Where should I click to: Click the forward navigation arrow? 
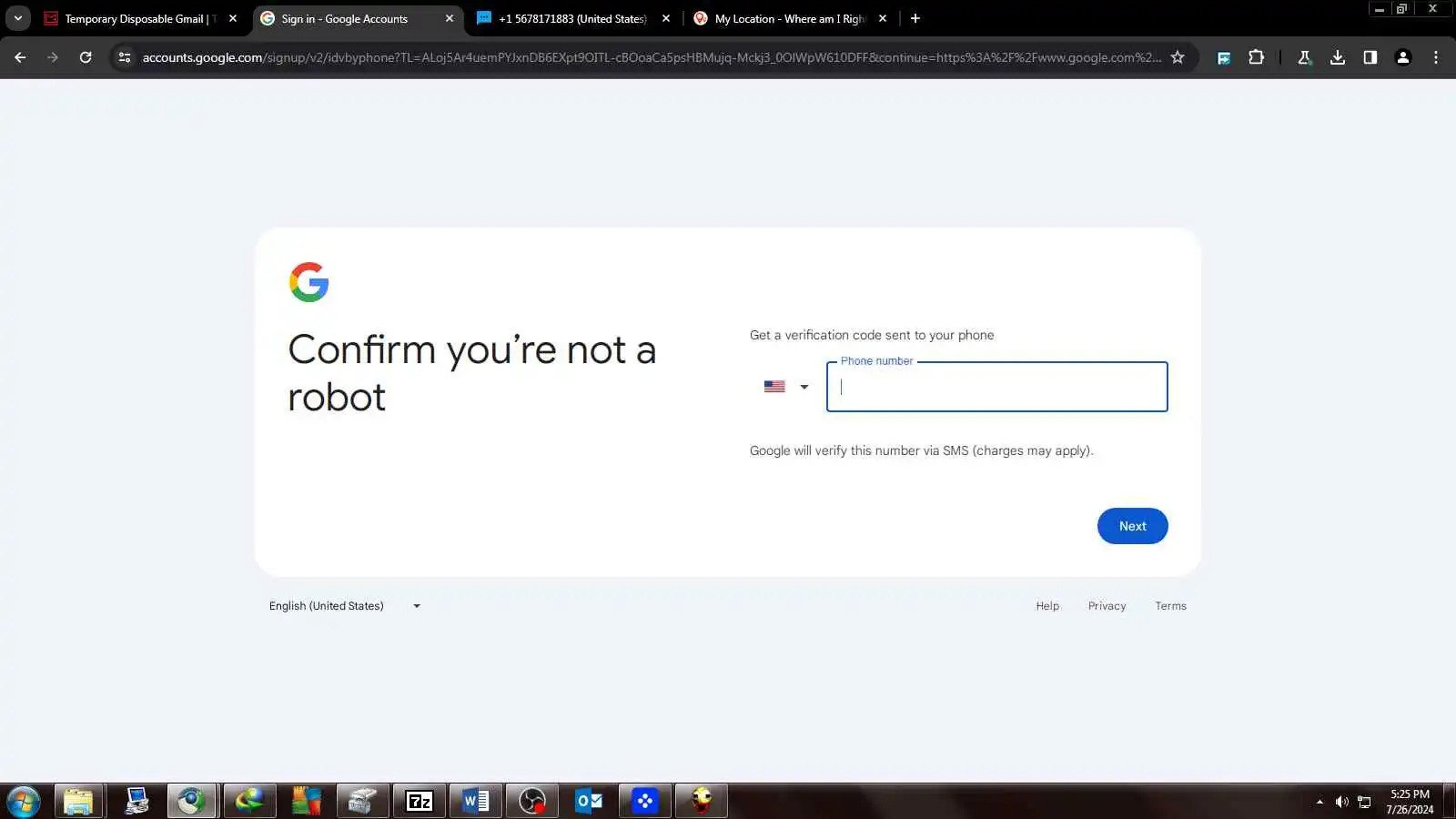tap(53, 57)
